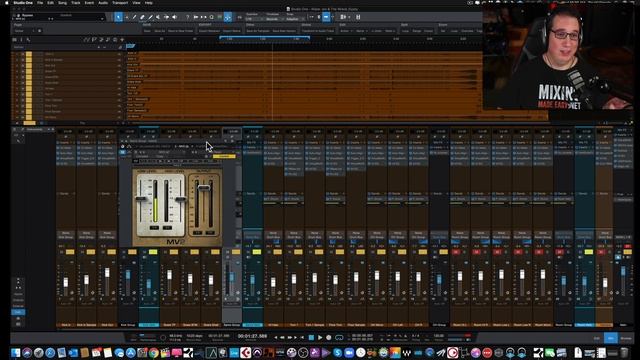The image size is (640, 360).
Task: Open the Transport menu
Action: click(120, 2)
